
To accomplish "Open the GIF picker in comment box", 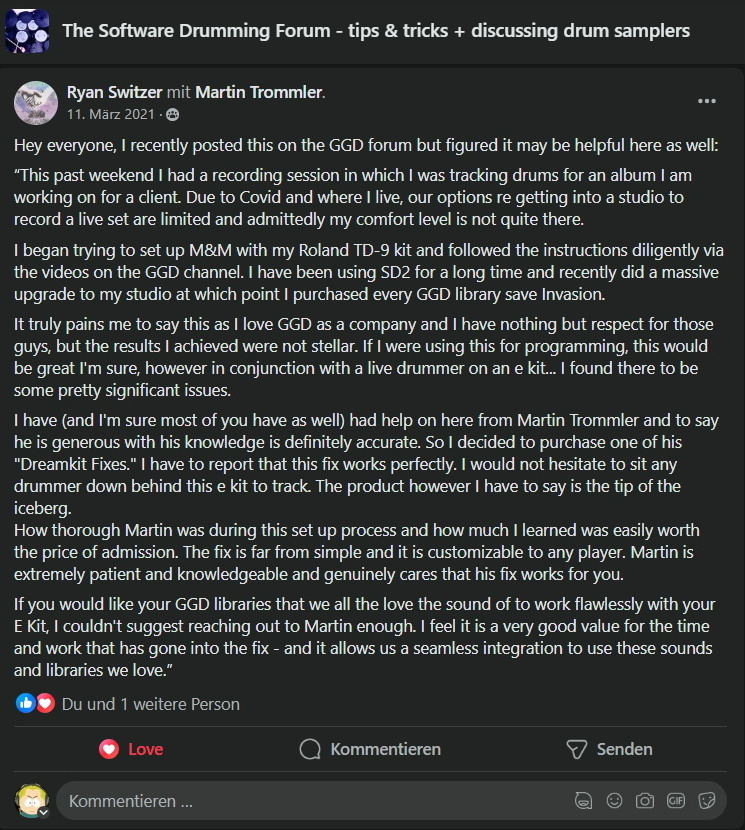I will [676, 801].
